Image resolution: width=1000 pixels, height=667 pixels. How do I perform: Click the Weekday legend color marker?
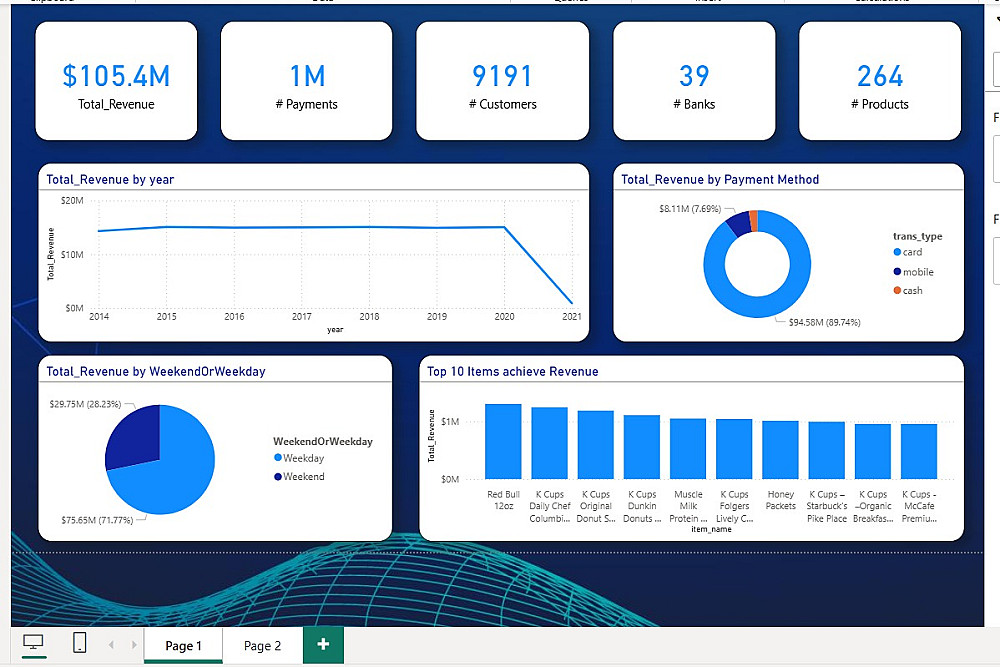(277, 457)
